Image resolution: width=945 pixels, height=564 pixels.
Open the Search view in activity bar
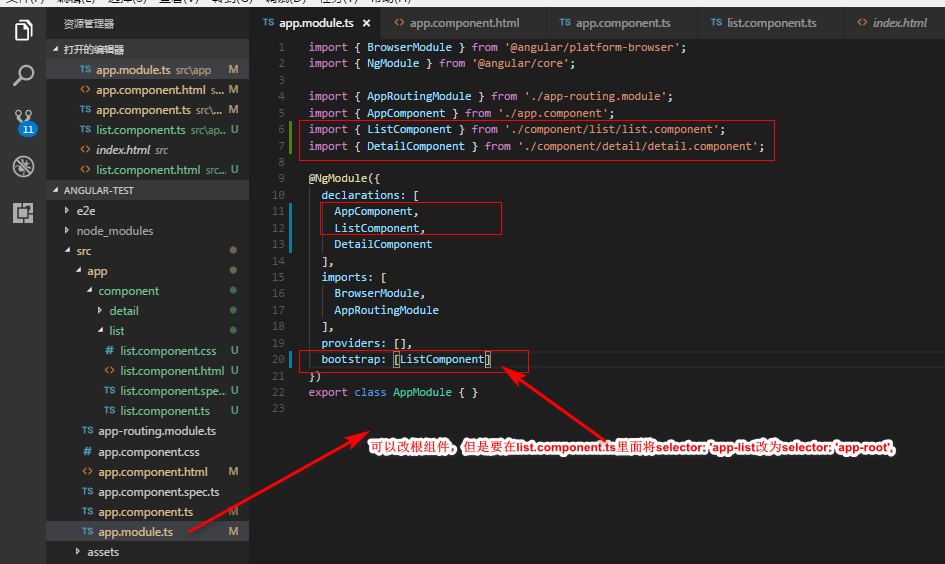point(23,76)
